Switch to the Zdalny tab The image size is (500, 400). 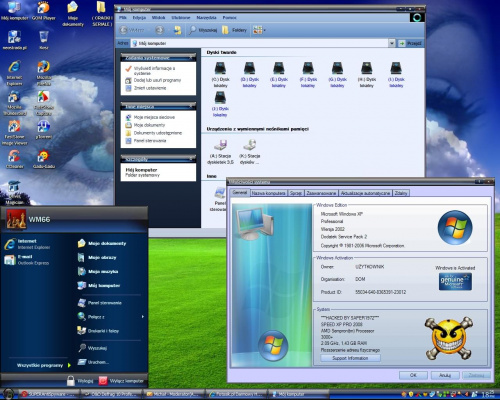[x=401, y=193]
